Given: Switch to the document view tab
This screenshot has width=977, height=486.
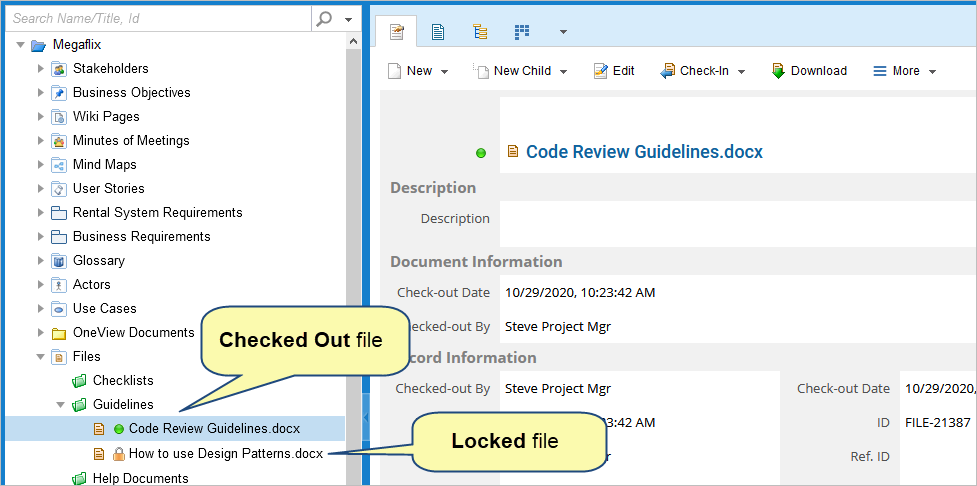Looking at the screenshot, I should 438,32.
